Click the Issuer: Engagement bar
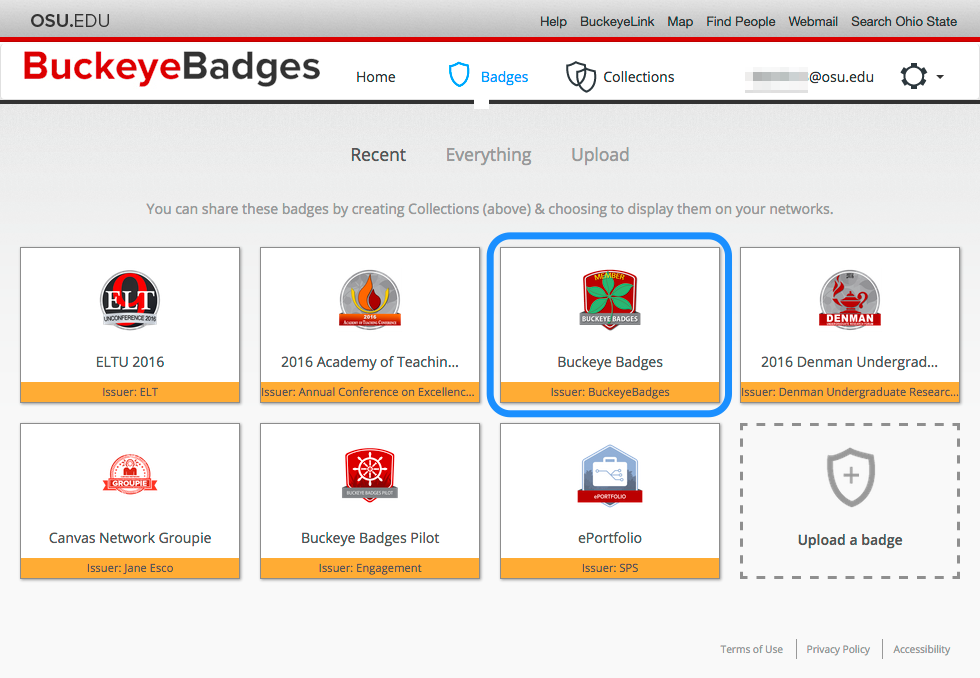This screenshot has width=980, height=678. tap(370, 568)
